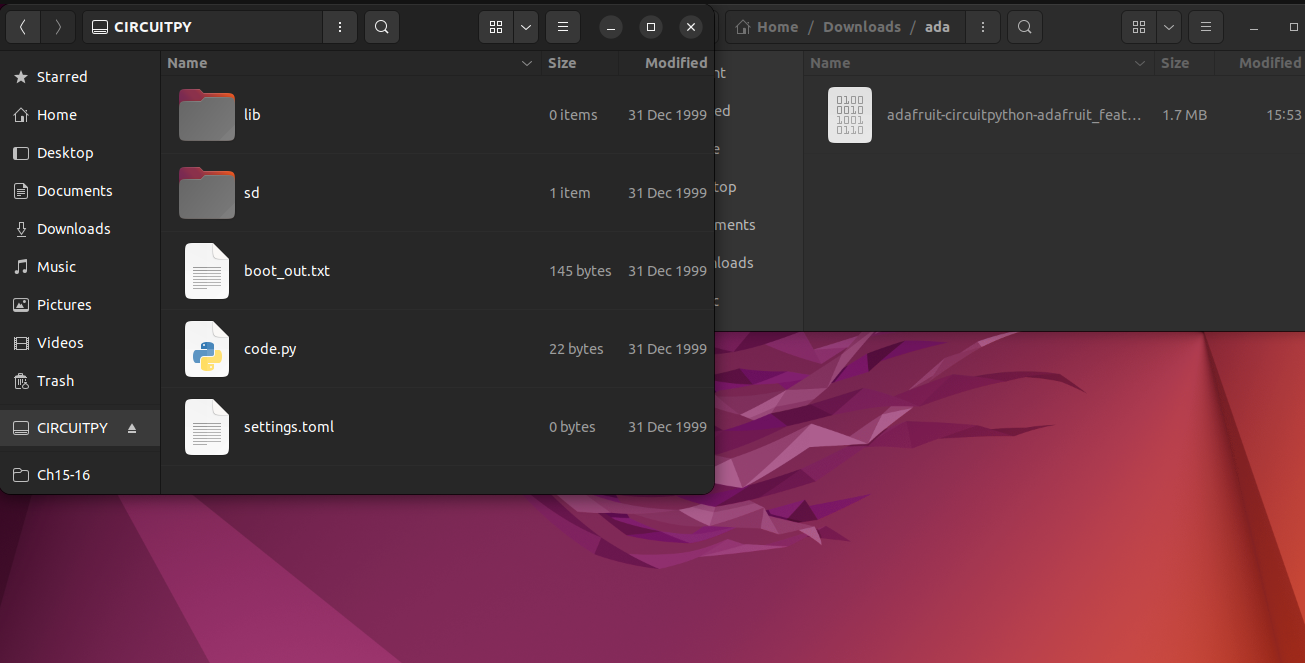Click the forward navigation arrow in CIRCUITPY window
Image resolution: width=1305 pixels, height=663 pixels.
[x=58, y=27]
